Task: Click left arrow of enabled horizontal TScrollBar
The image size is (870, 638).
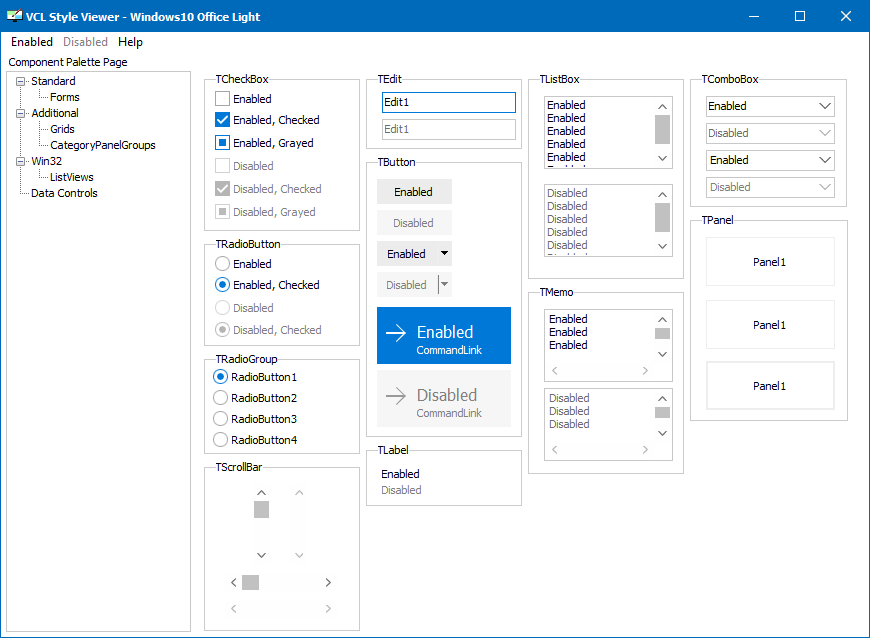Action: point(234,583)
